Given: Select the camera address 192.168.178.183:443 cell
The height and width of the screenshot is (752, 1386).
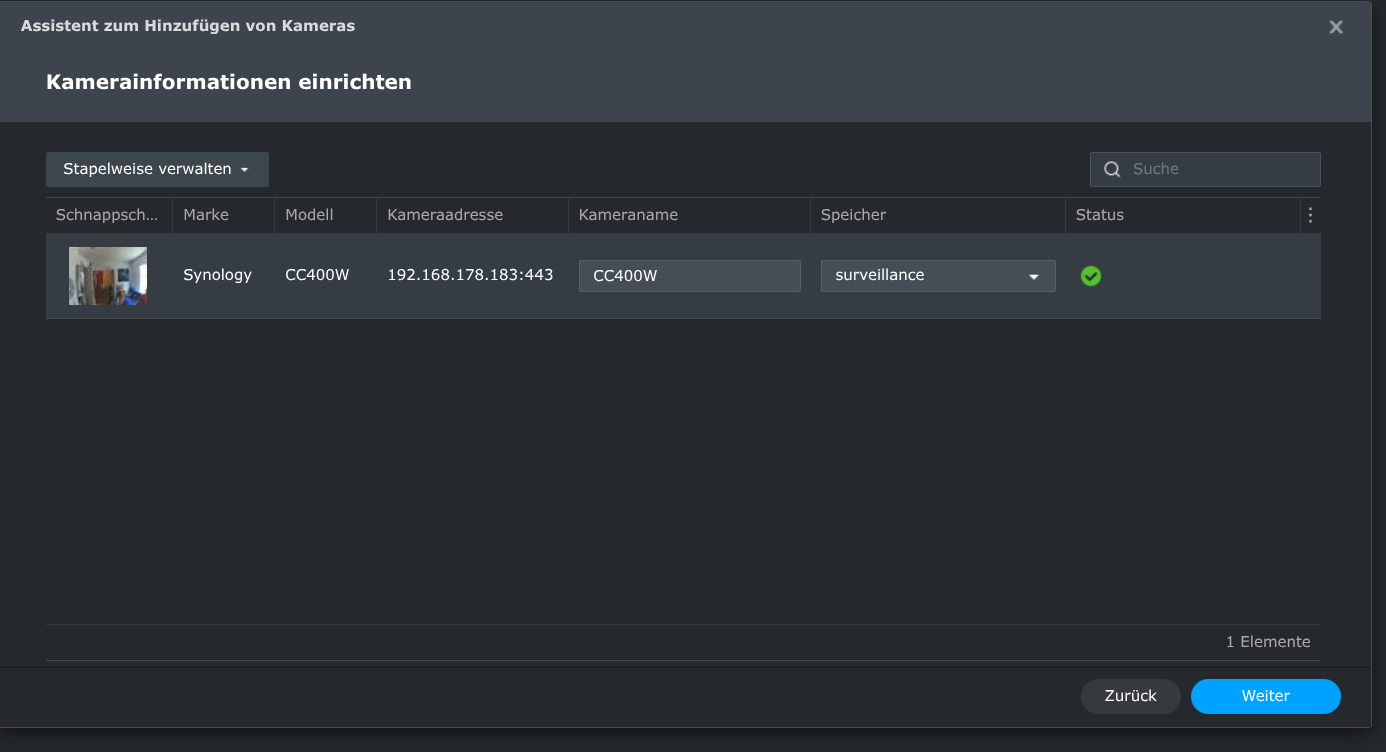Looking at the screenshot, I should 470,275.
